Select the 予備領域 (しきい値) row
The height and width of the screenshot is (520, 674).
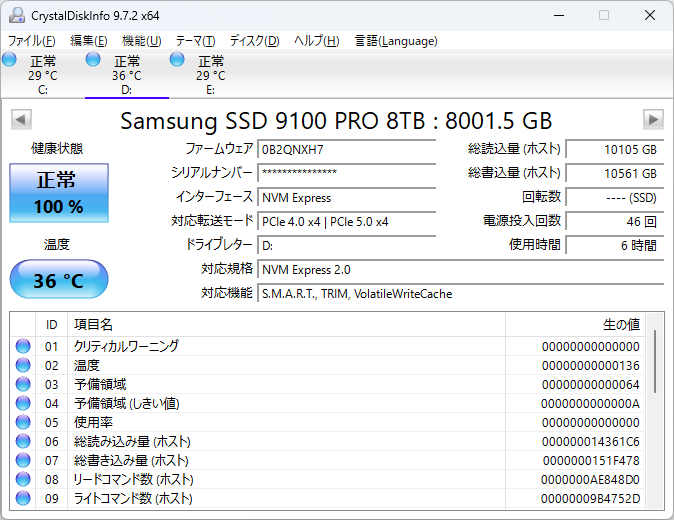pyautogui.click(x=328, y=403)
